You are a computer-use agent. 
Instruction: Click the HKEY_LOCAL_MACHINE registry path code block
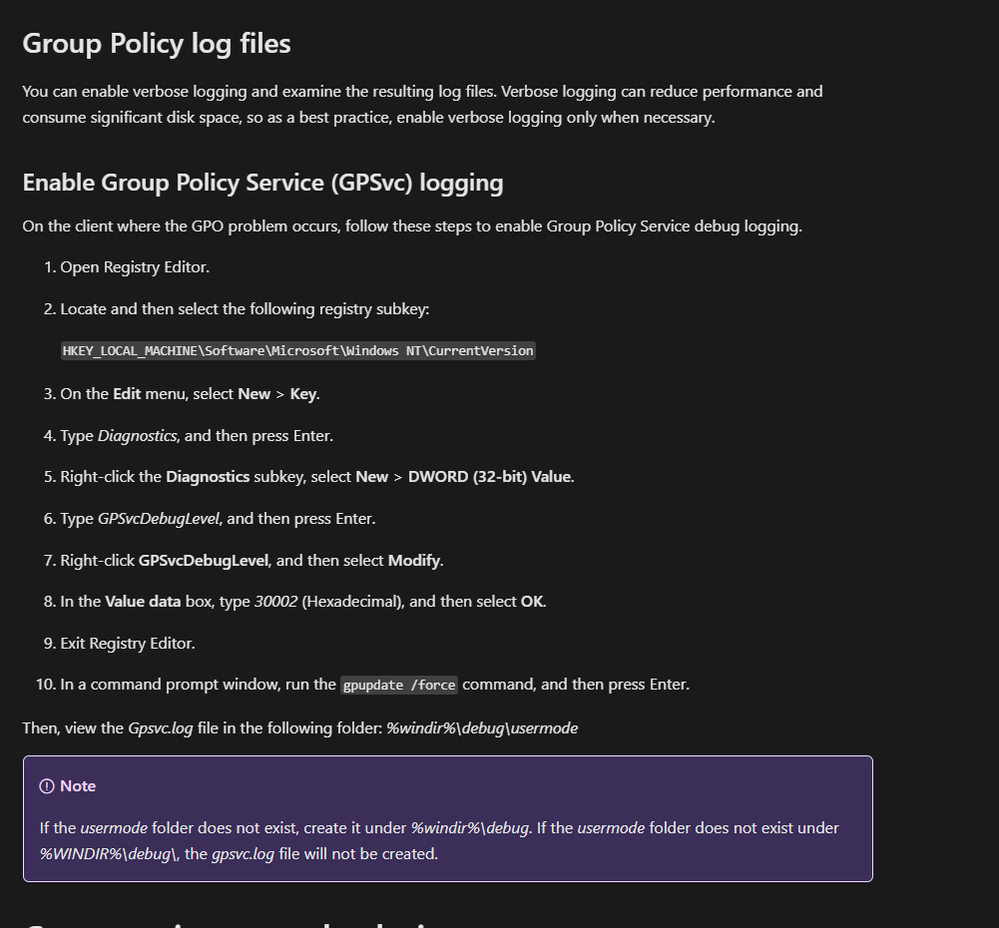(x=298, y=351)
